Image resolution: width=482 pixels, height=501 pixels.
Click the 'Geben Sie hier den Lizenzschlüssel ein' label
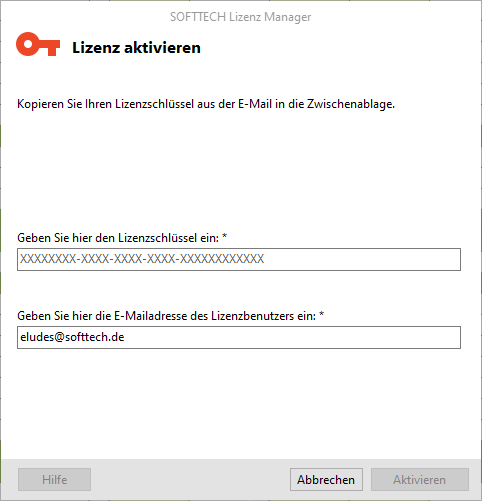118,238
